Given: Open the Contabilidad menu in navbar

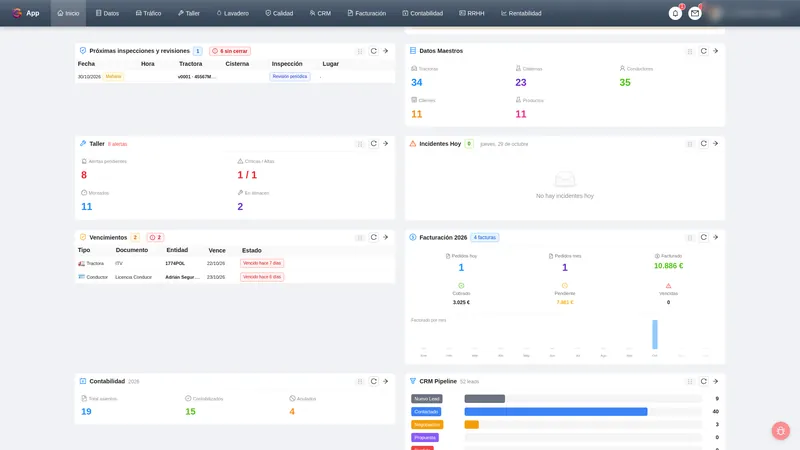Looking at the screenshot, I should click(x=422, y=13).
